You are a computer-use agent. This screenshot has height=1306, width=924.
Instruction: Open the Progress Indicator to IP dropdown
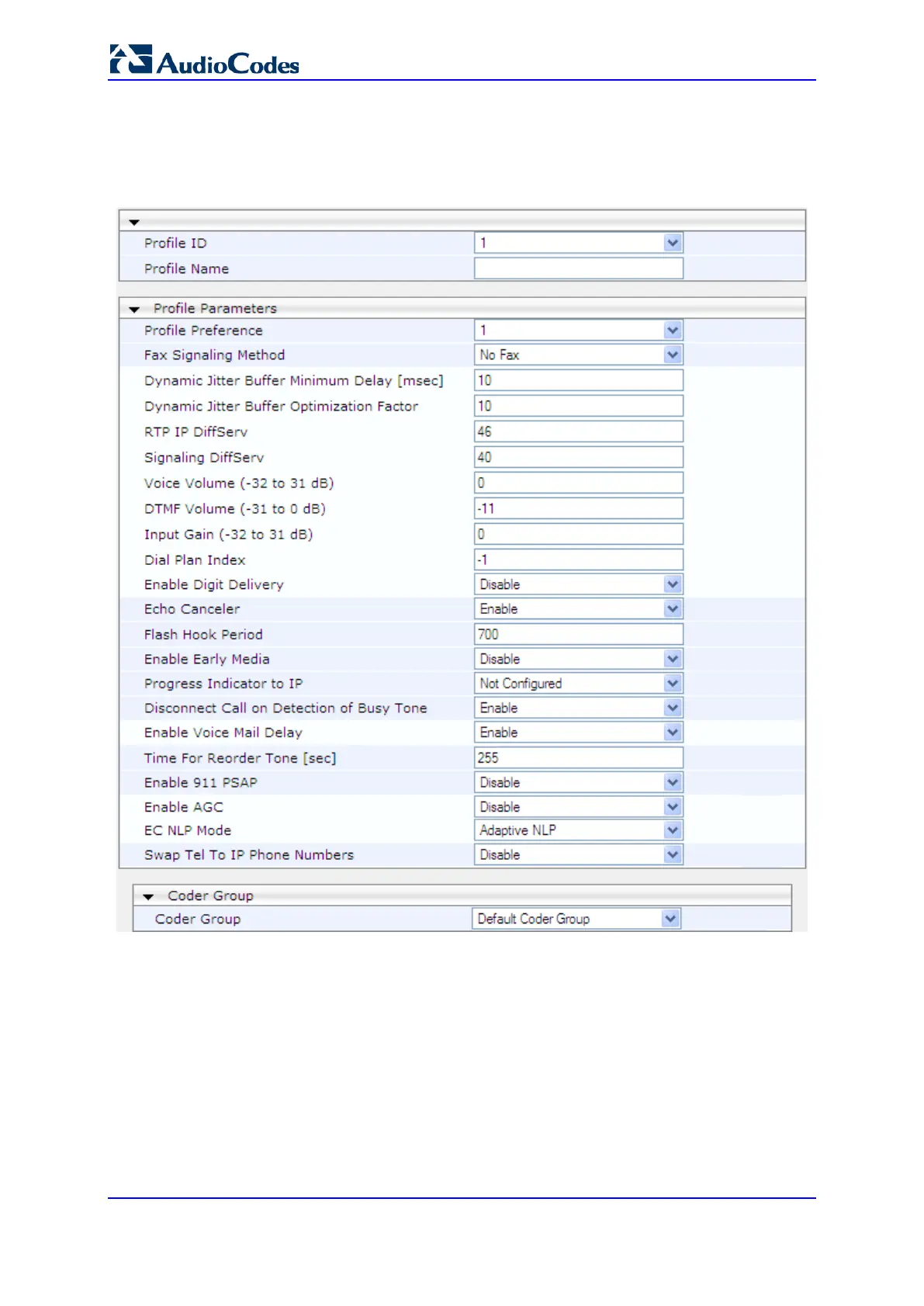coord(578,684)
